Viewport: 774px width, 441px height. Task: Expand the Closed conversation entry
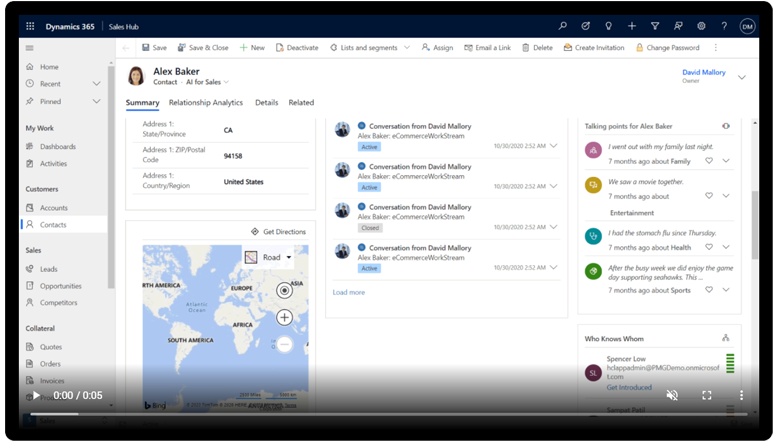pos(553,227)
